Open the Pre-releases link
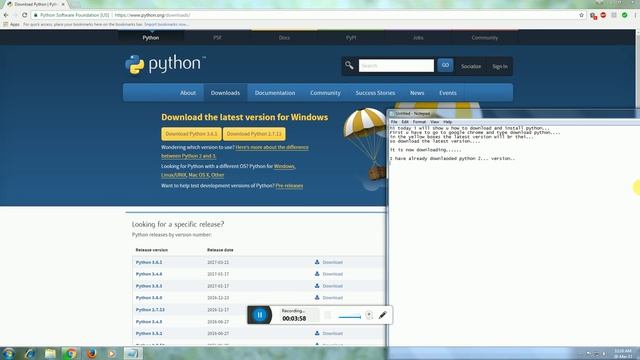 coord(289,186)
